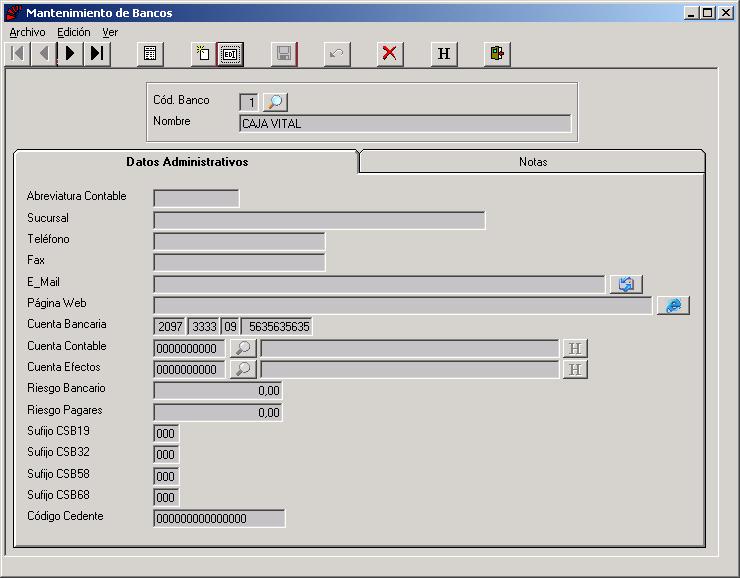Click the Teléfono input field
Screen dimensions: 740x578
coord(239,242)
